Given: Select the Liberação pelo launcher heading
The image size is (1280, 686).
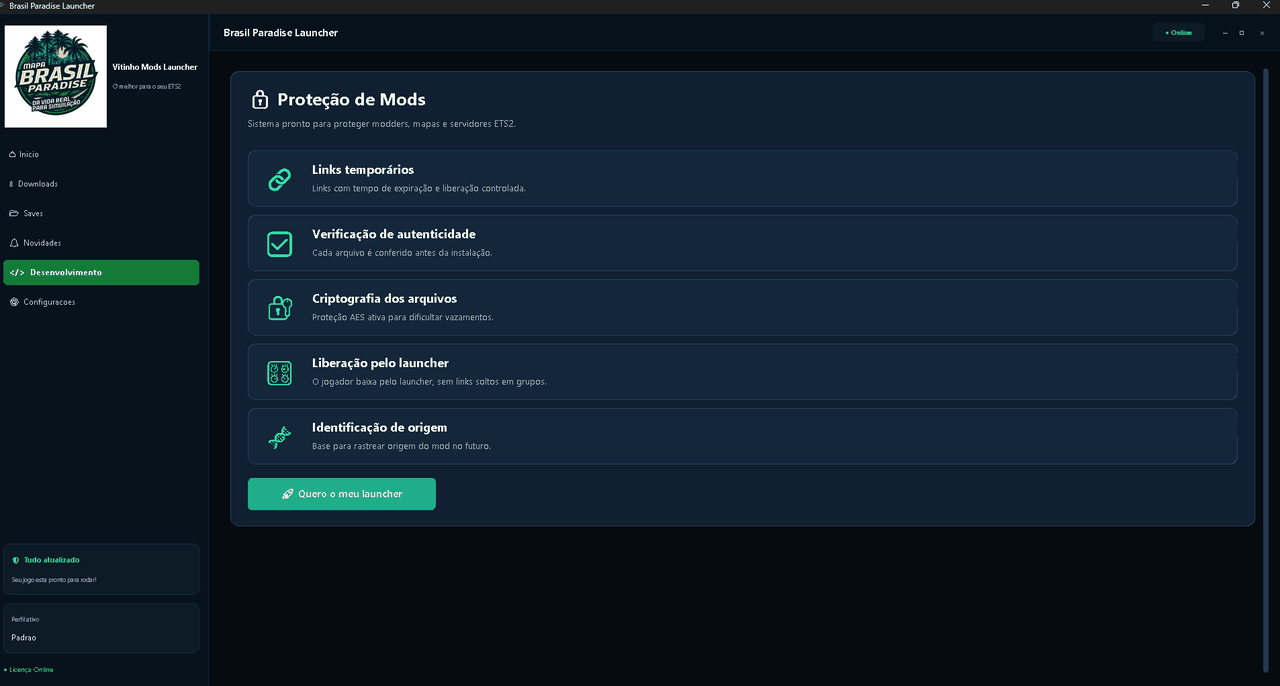Looking at the screenshot, I should click(380, 363).
